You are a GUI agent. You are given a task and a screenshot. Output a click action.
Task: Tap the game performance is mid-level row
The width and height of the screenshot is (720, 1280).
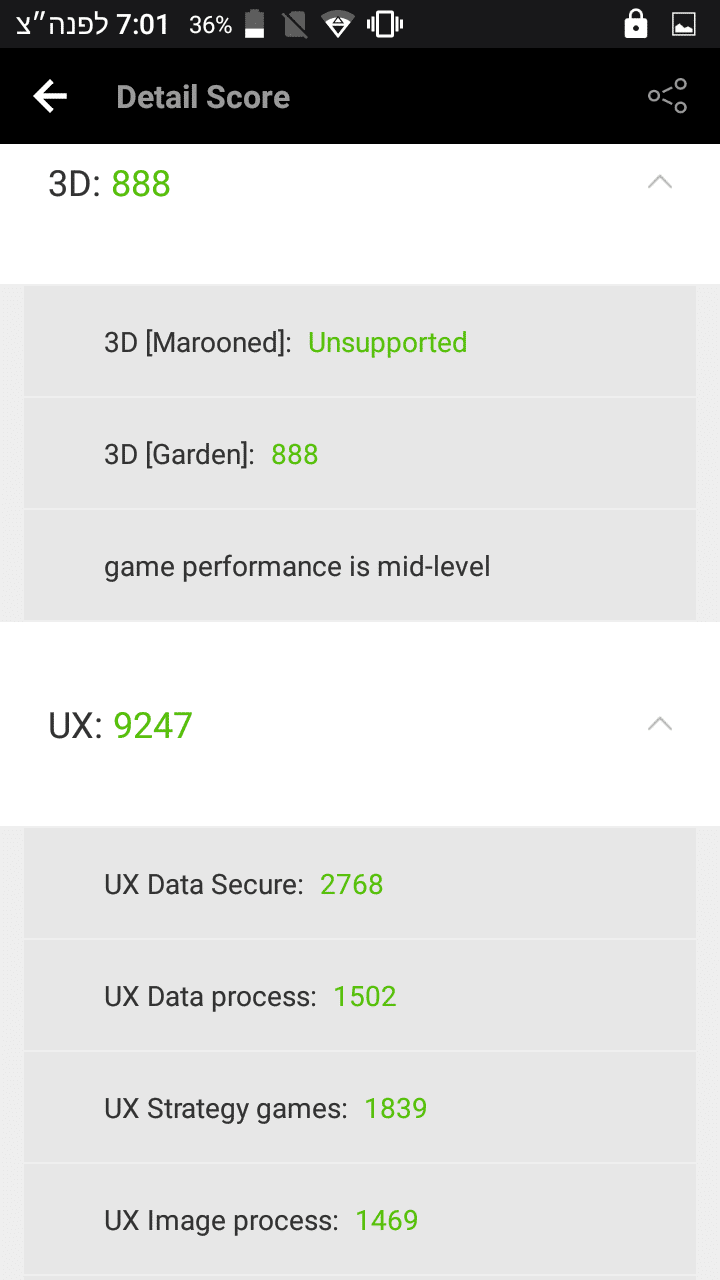tap(360, 567)
